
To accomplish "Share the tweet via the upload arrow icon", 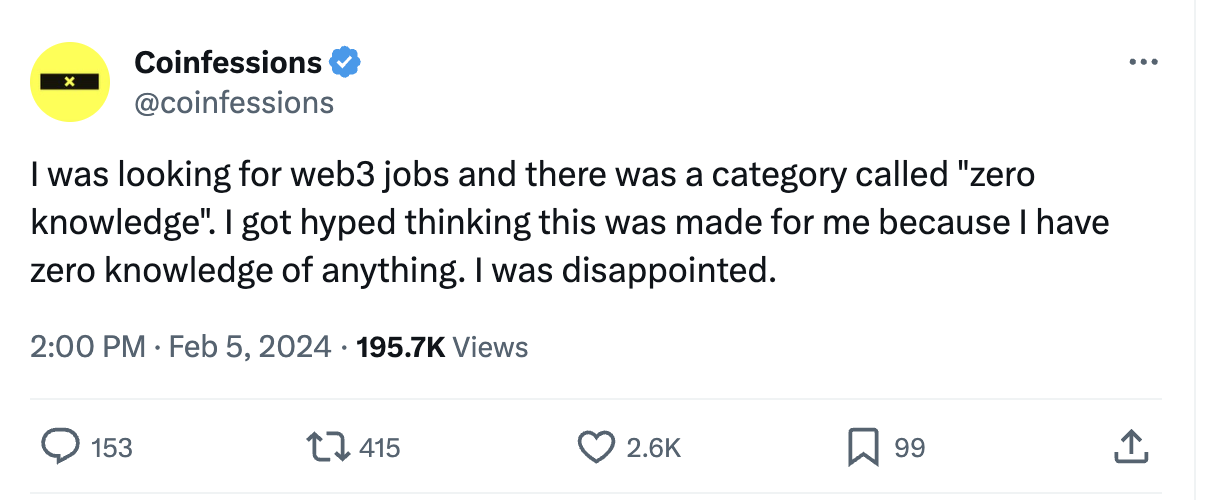I will (x=1128, y=447).
